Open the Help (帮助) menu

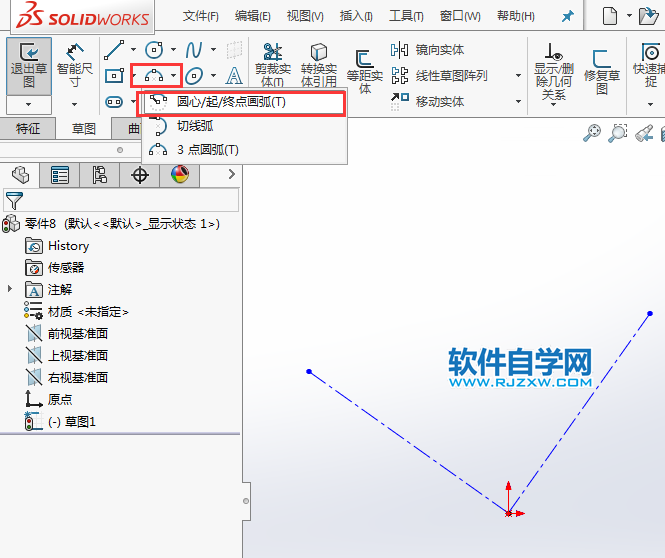516,17
